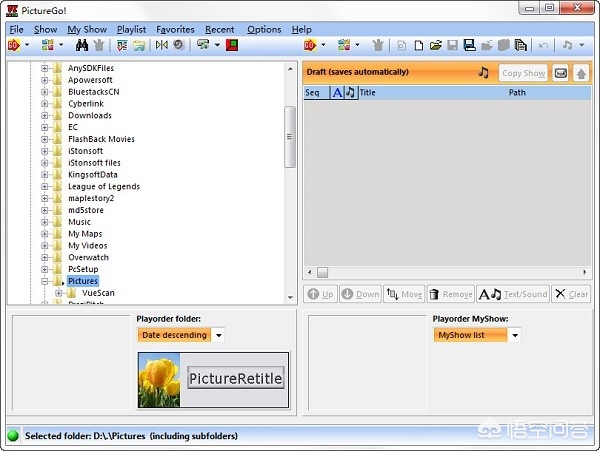The image size is (600, 451).
Task: Open the Show menu
Action: pyautogui.click(x=46, y=29)
